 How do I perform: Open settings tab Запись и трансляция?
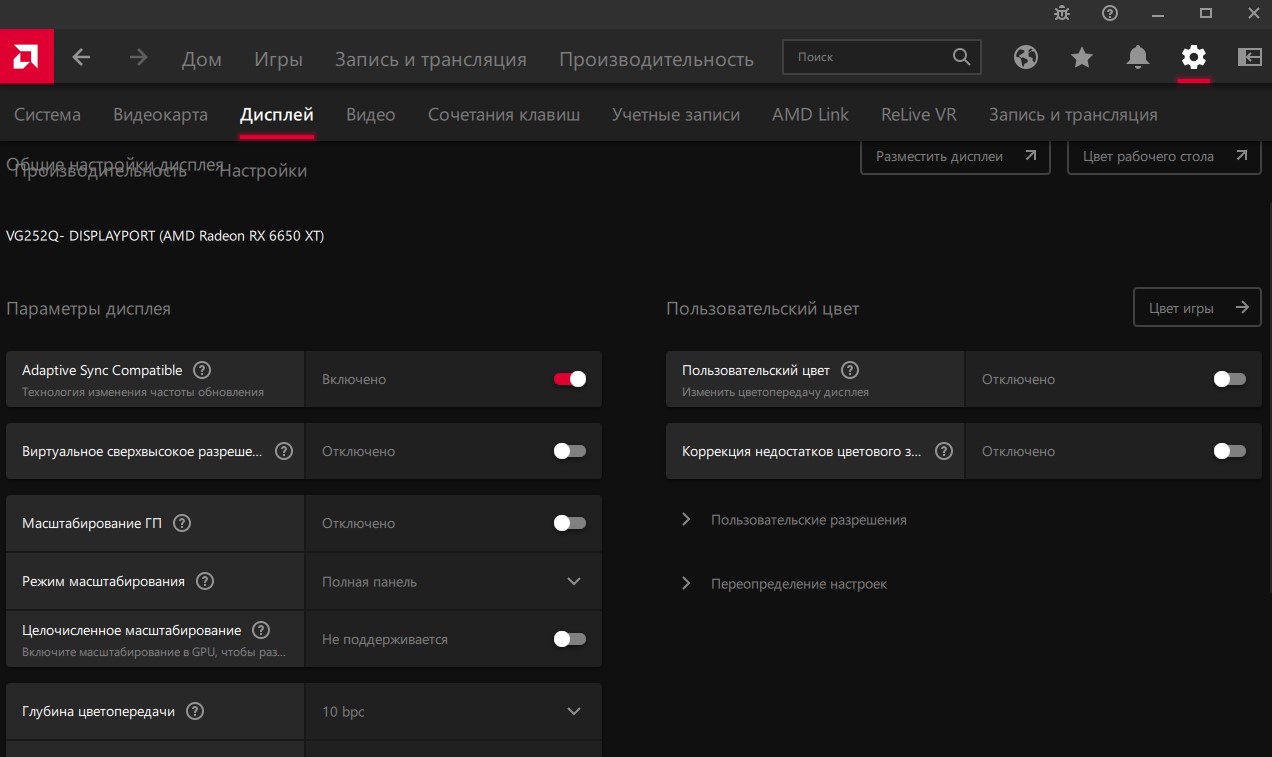pyautogui.click(x=1073, y=114)
